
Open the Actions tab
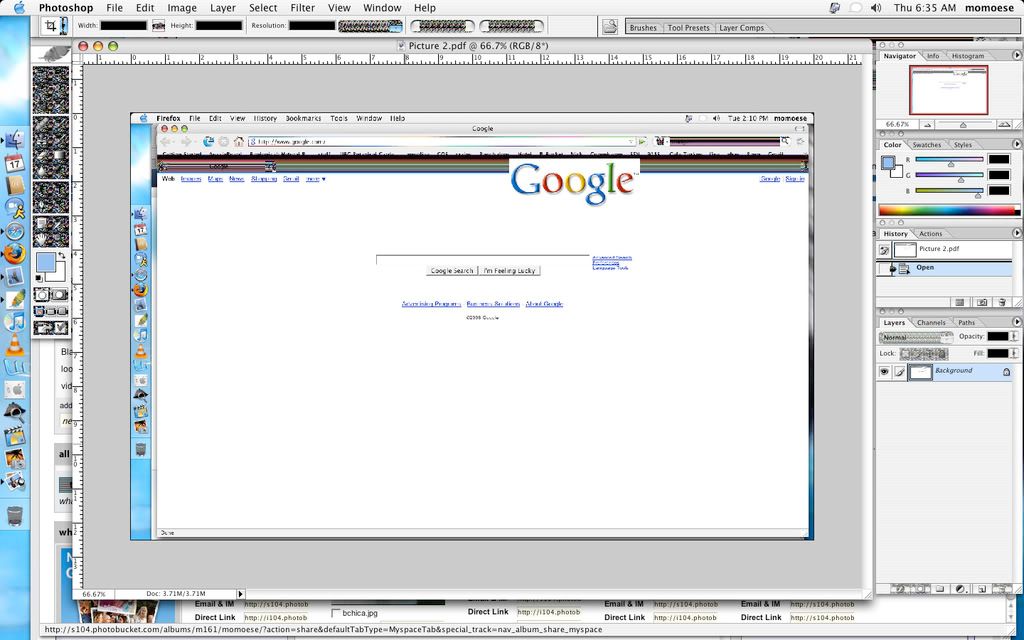coord(931,234)
